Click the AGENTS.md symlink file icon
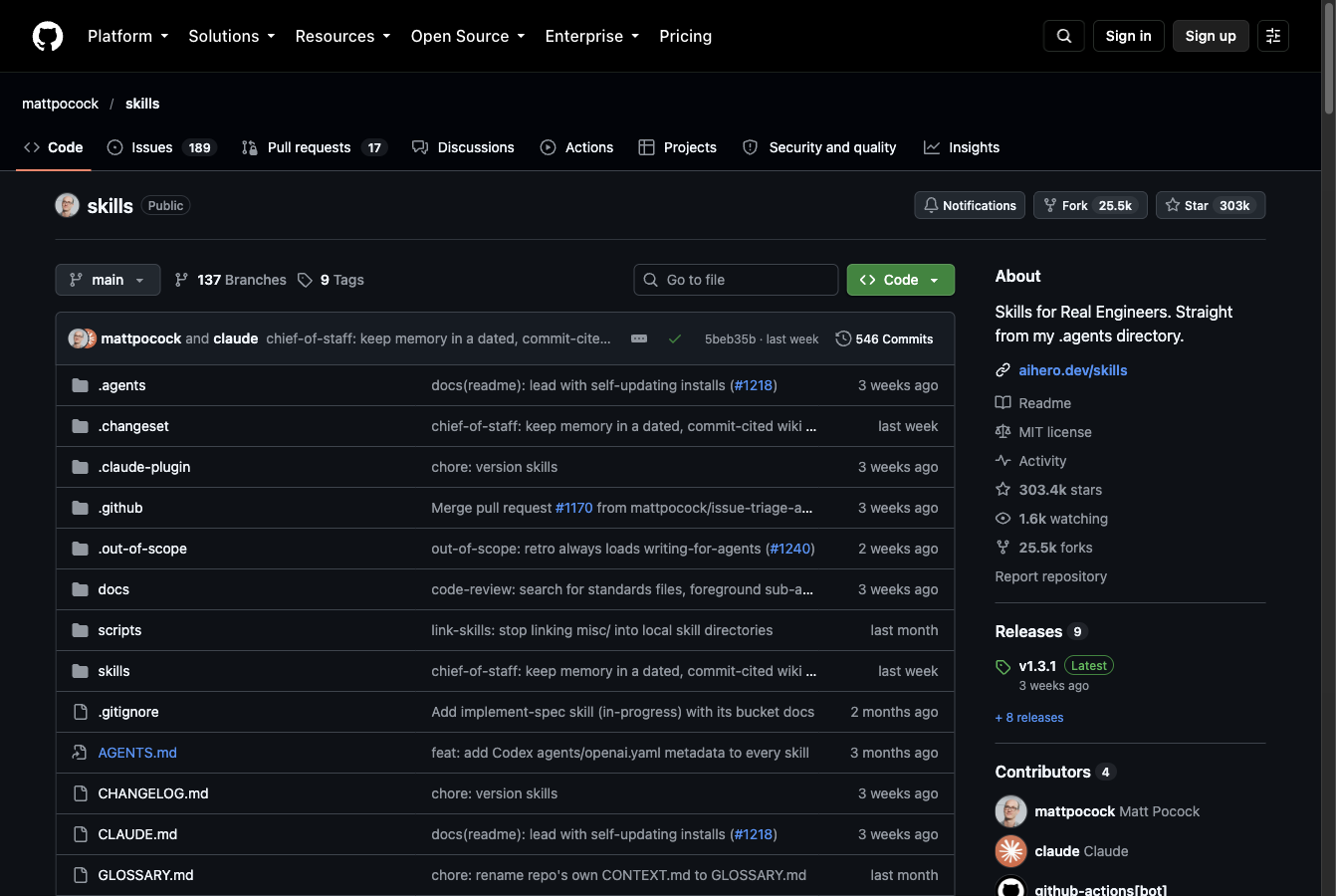 (81, 753)
